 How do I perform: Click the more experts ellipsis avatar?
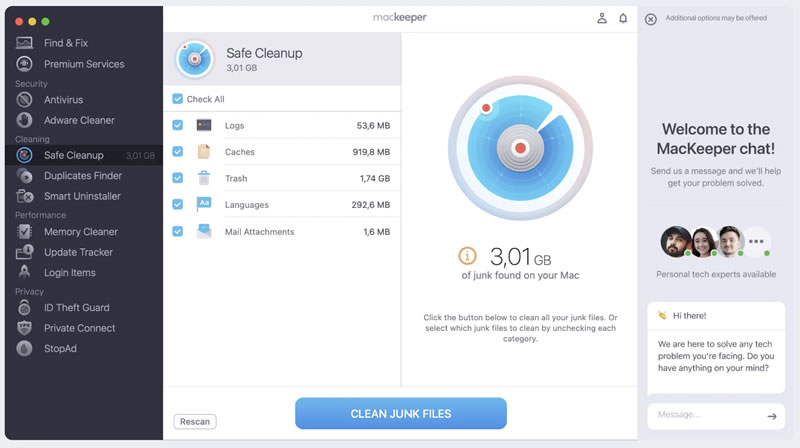point(757,241)
